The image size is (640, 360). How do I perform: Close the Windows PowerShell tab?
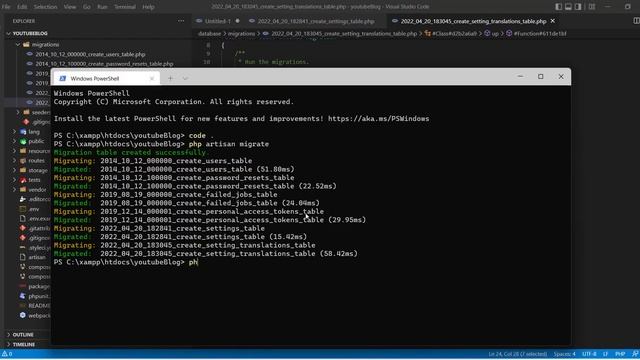pyautogui.click(x=152, y=78)
